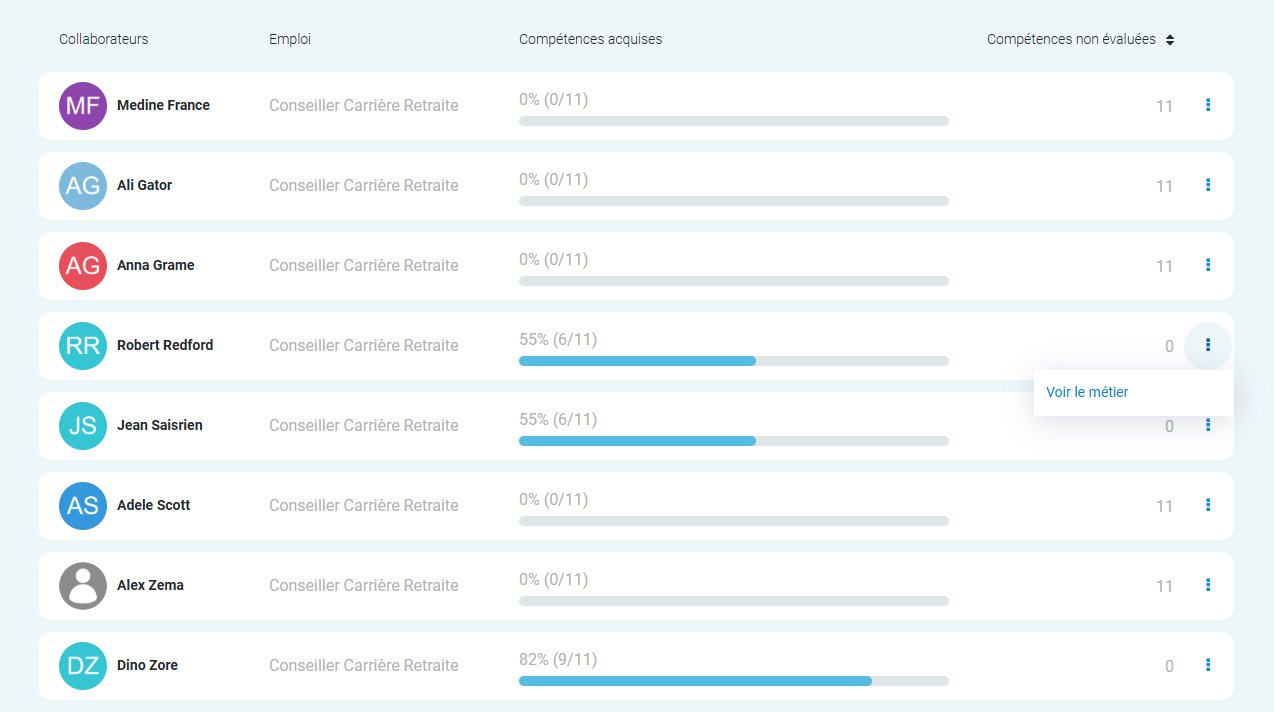Click the 'Collaborateurs' column header
The width and height of the screenshot is (1274, 712).
pos(103,40)
